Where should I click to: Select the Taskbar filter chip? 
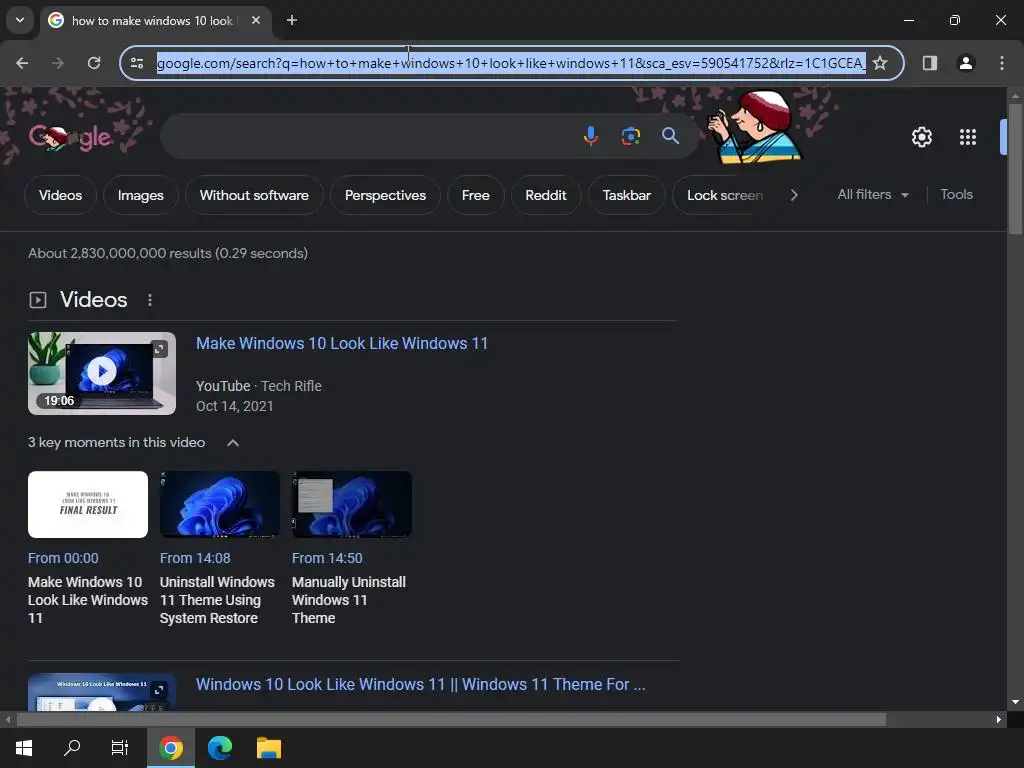626,195
